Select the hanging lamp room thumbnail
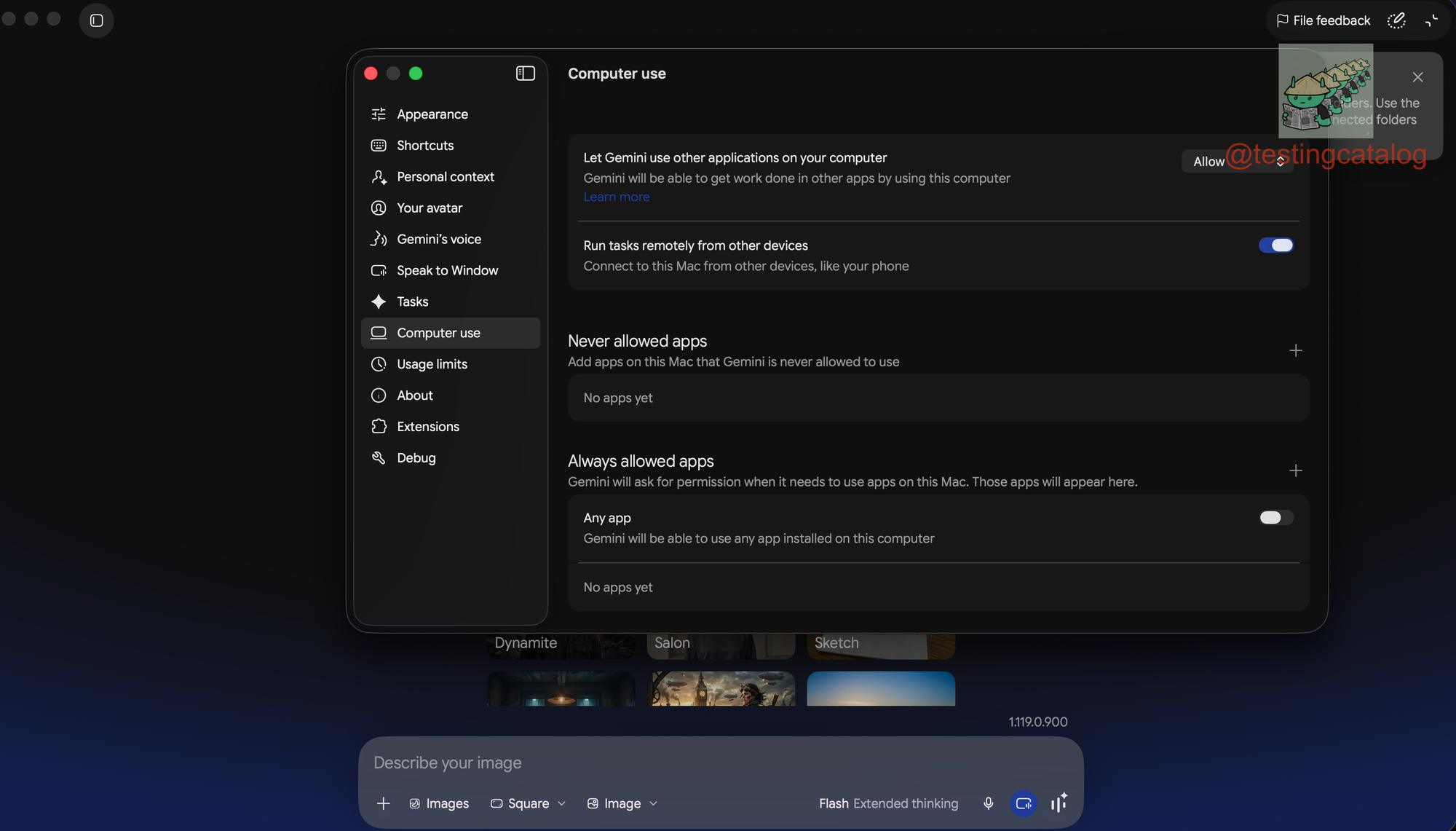The height and width of the screenshot is (831, 1456). (x=561, y=688)
